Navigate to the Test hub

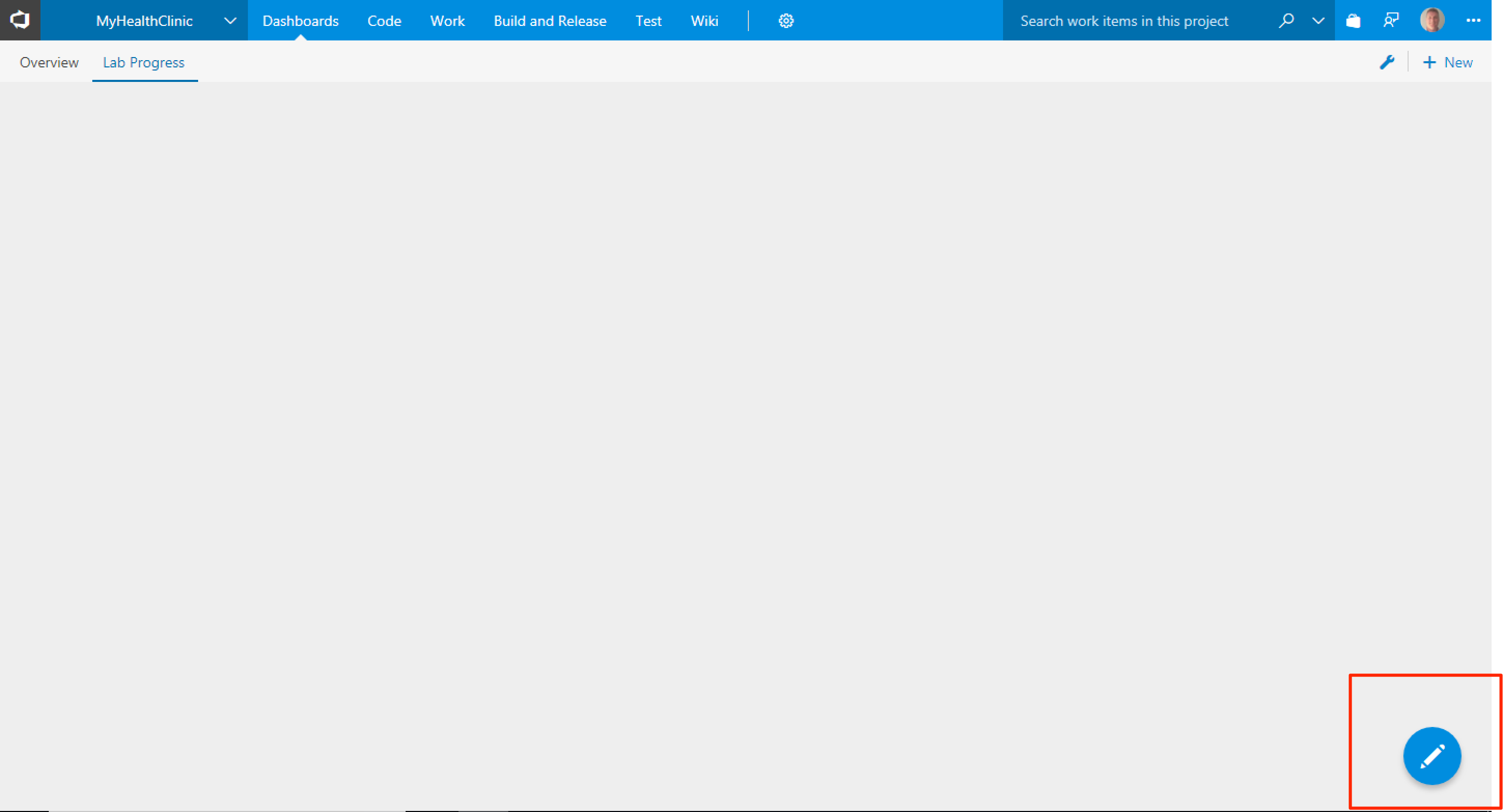coord(648,21)
